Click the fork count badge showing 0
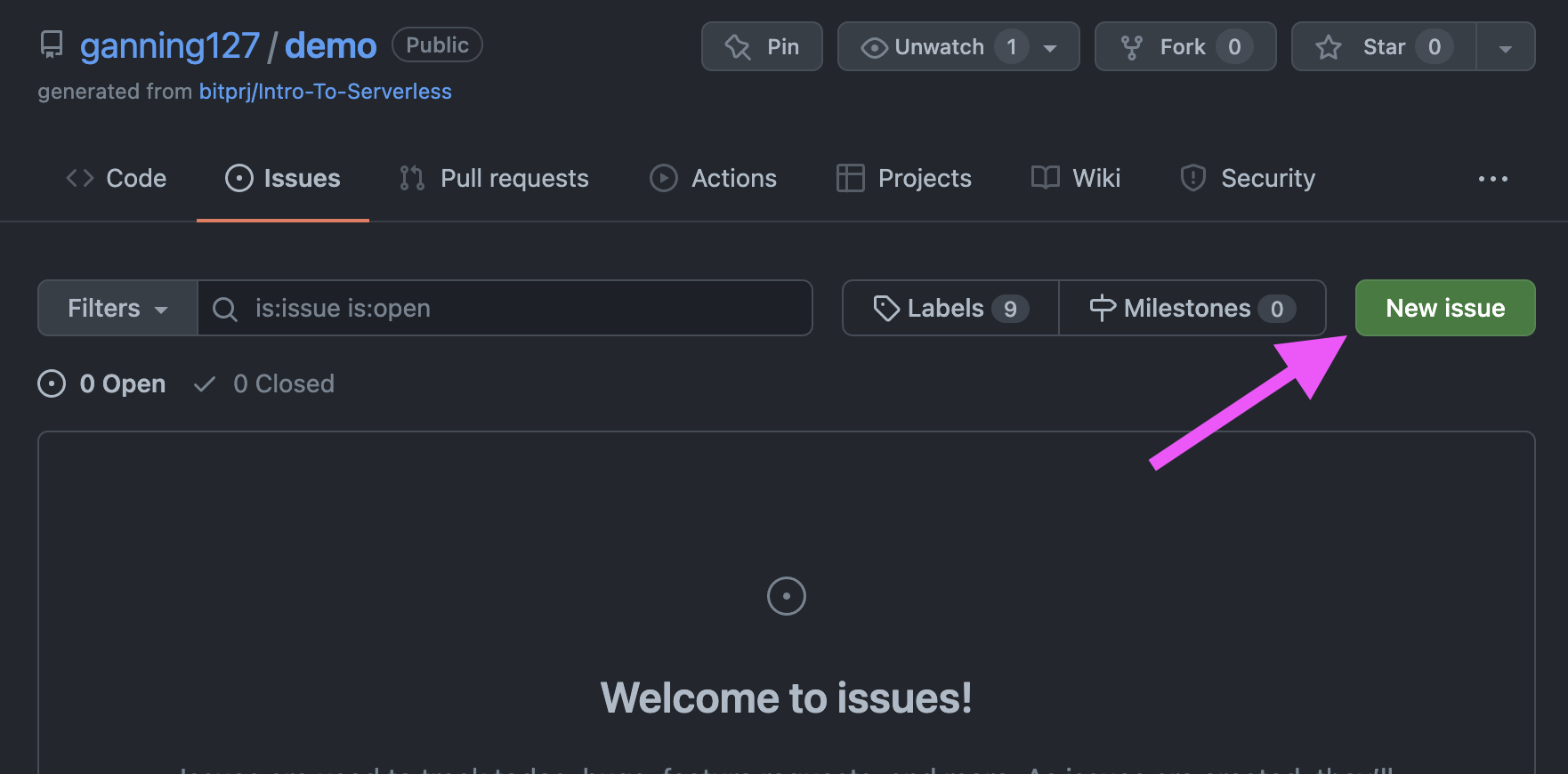The image size is (1568, 774). 1234,46
